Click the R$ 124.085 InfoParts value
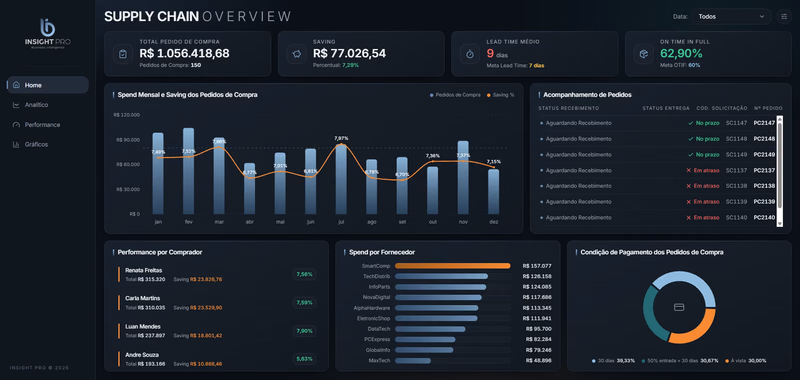 tap(537, 287)
